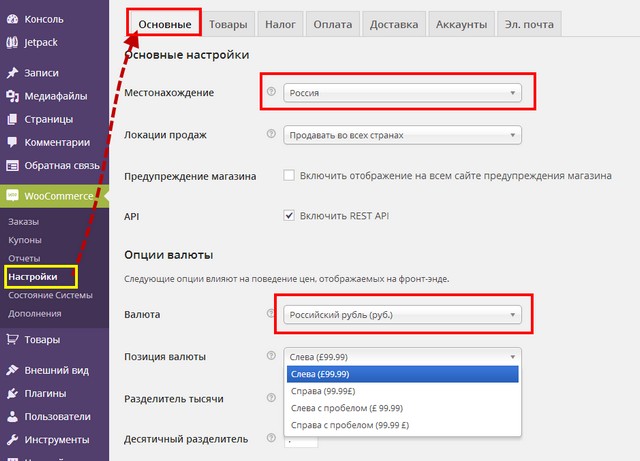Click the Плагины plug icon
This screenshot has width=640, height=461.
tap(13, 393)
